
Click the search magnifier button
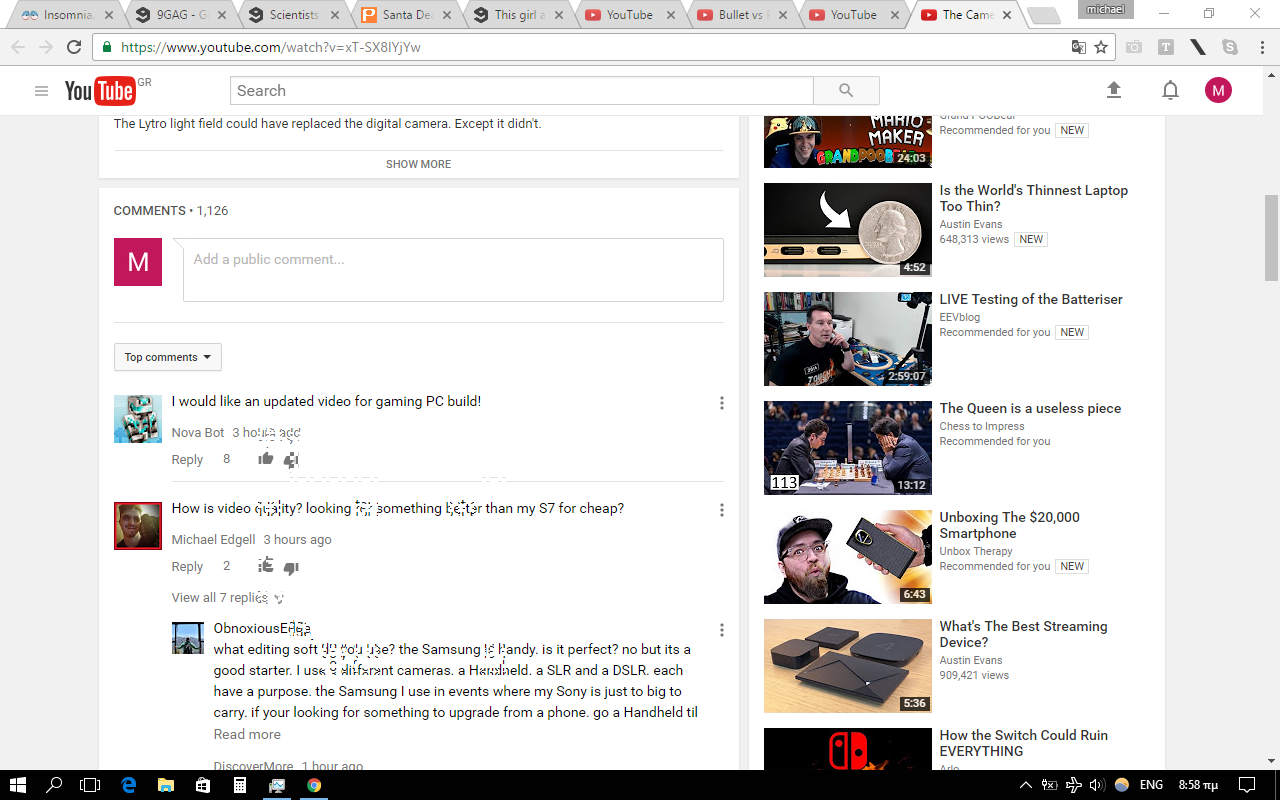click(x=846, y=90)
